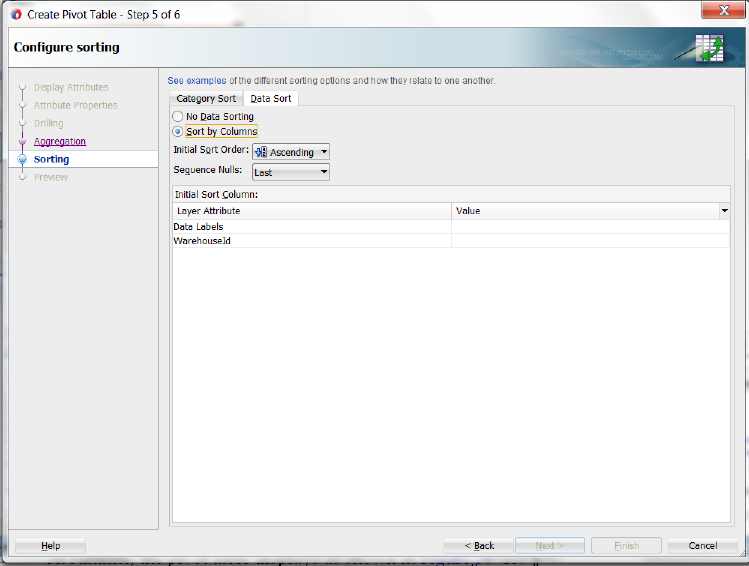This screenshot has height=566, width=749.
Task: Click the pivot table wizard banner icon
Action: point(709,48)
